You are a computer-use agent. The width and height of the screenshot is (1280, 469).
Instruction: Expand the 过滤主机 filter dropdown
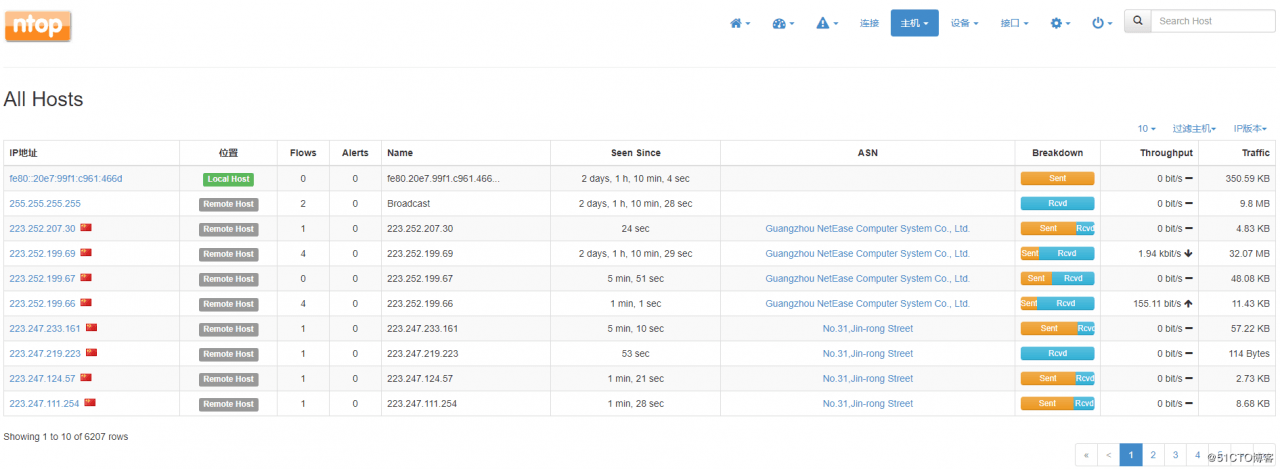pos(1194,129)
